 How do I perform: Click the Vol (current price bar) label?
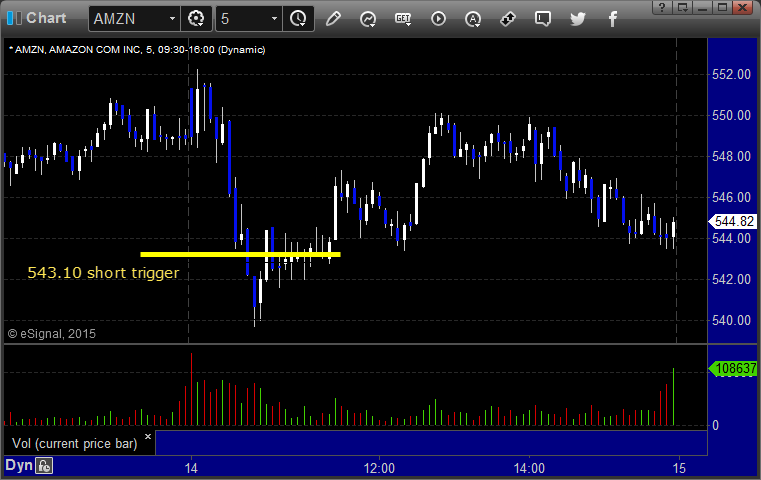pos(75,444)
